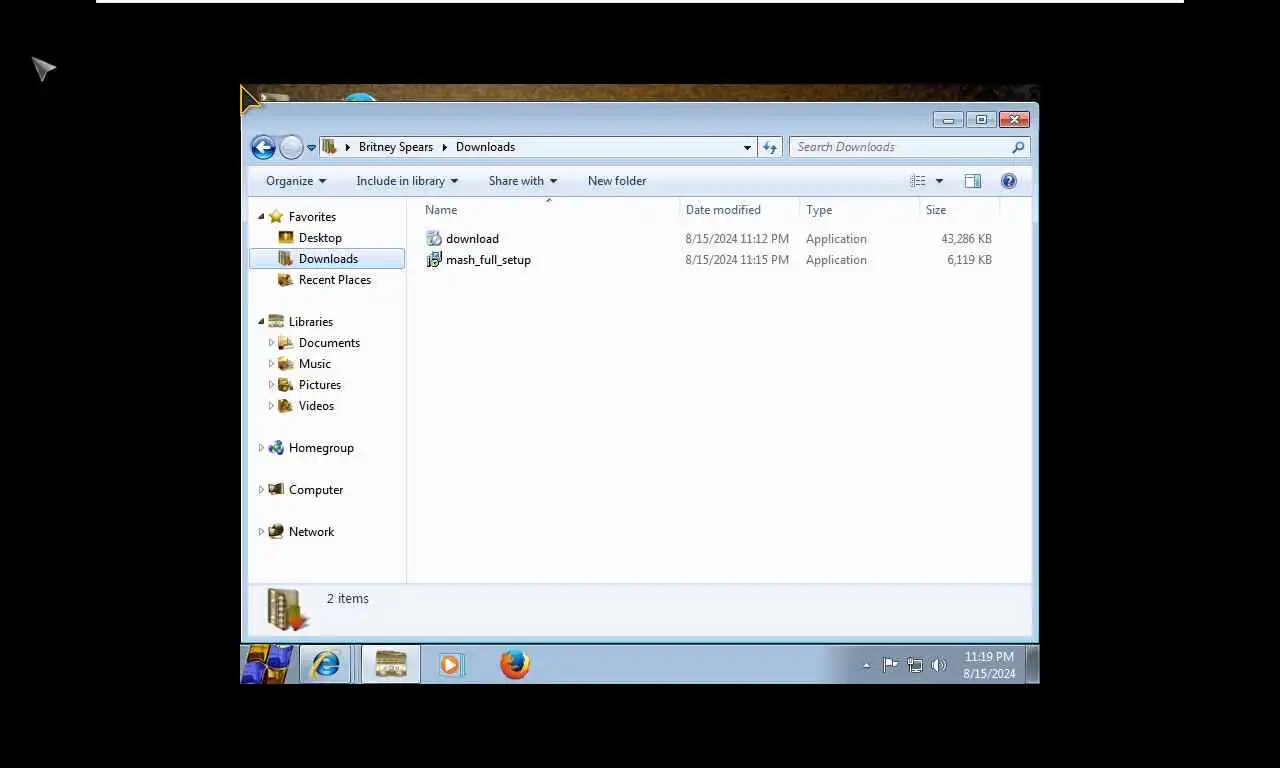Expand the Pictures library
The image size is (1280, 768).
[x=271, y=385]
